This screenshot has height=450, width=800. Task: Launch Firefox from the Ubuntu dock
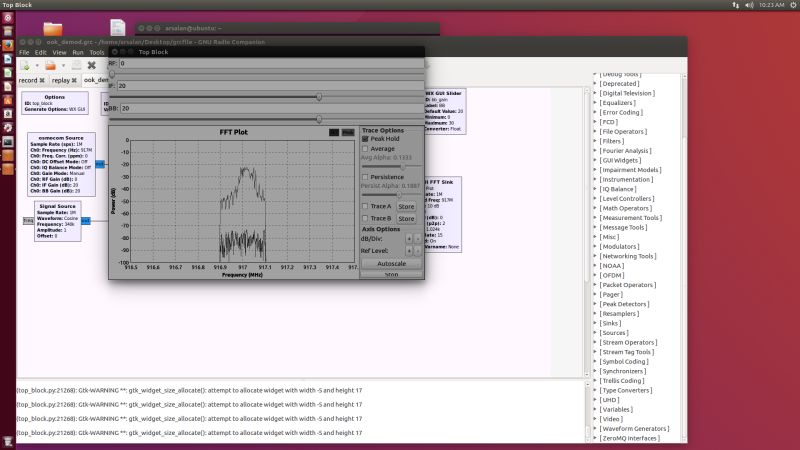pos(8,45)
